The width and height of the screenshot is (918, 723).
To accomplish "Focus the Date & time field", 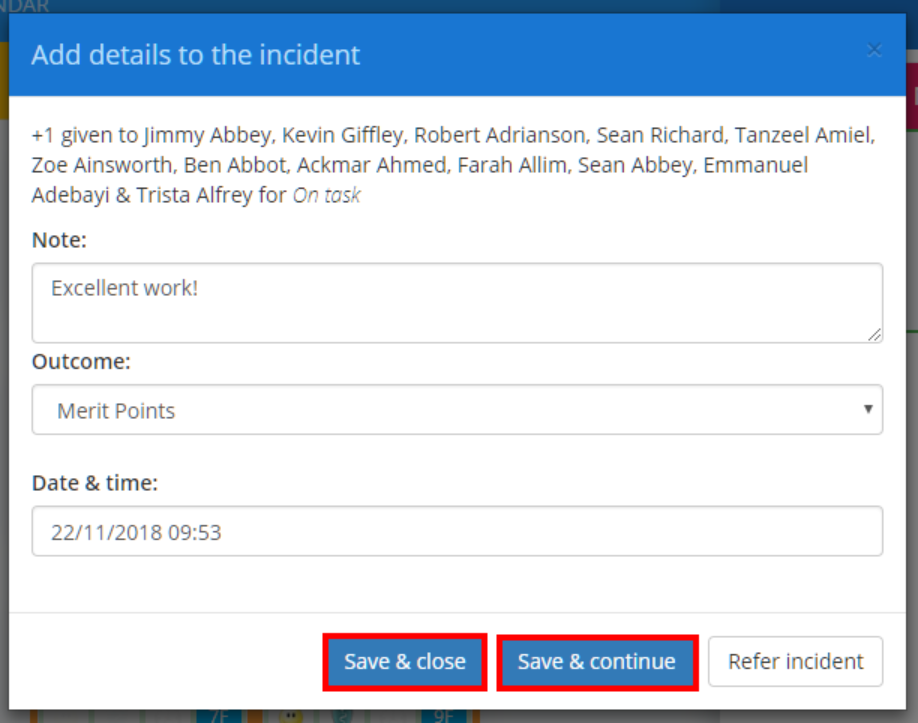I will (x=456, y=531).
